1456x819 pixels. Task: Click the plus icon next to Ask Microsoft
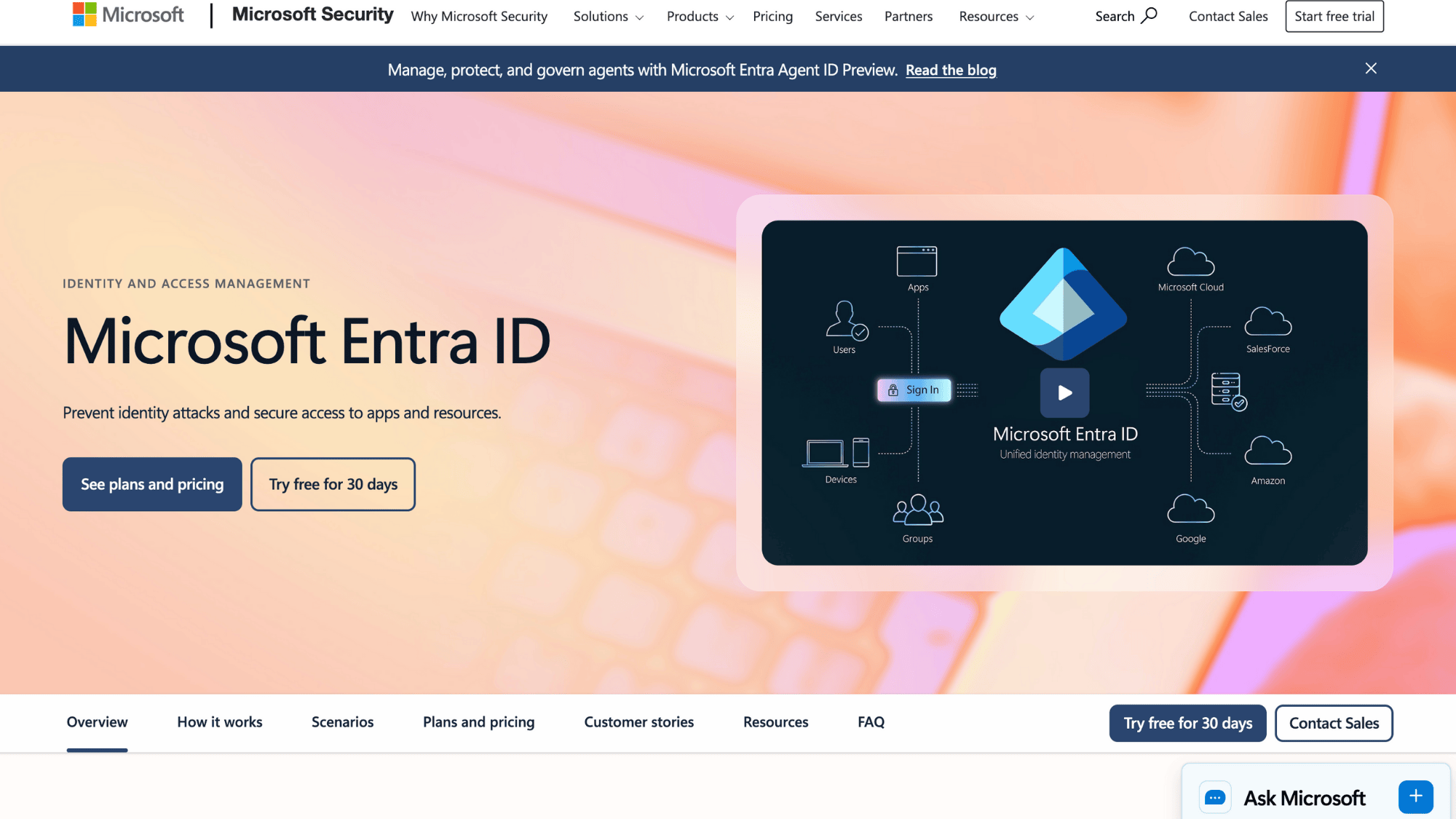[1415, 796]
